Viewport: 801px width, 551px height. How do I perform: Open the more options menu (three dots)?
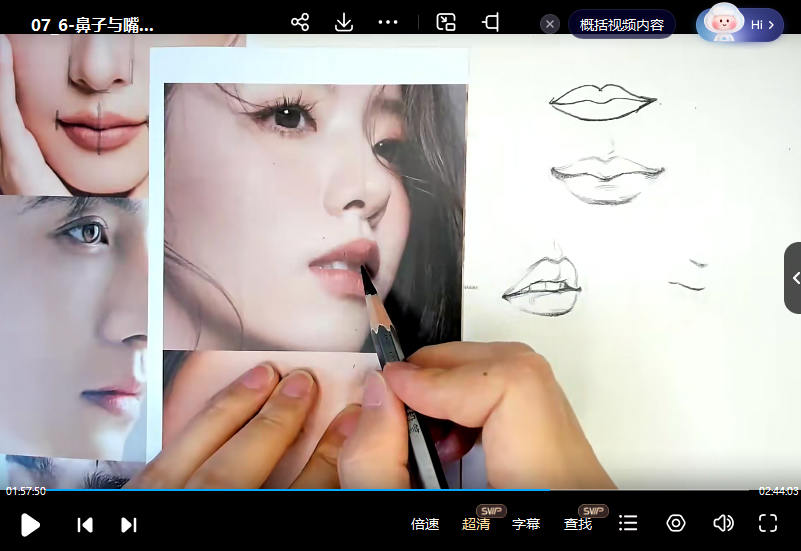388,22
